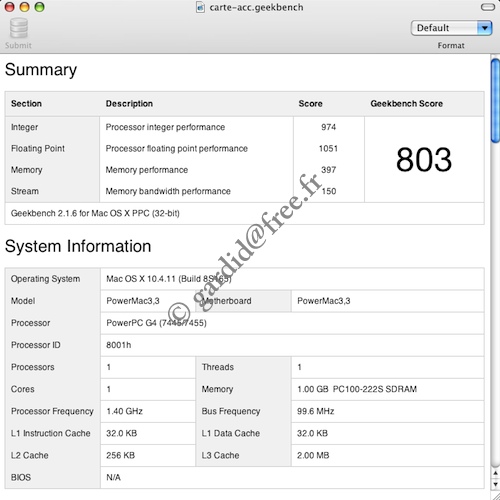Click "Memory bandwidth performance" description
The width and height of the screenshot is (500, 500).
click(168, 191)
